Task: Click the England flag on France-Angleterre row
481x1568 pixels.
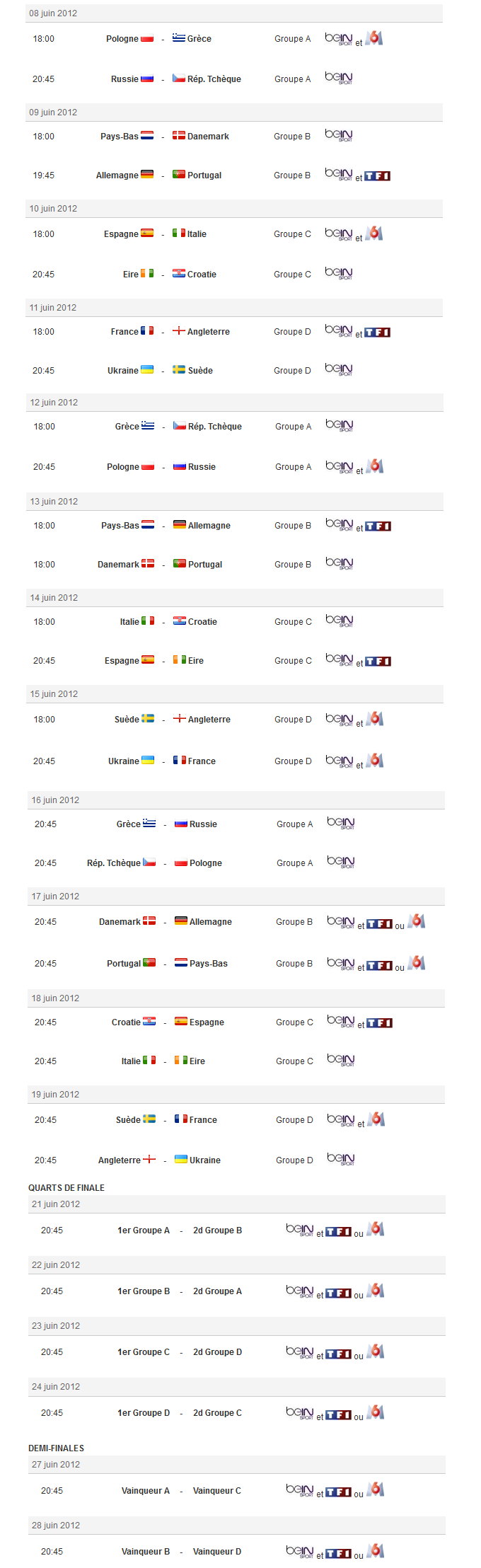Action: [x=179, y=330]
